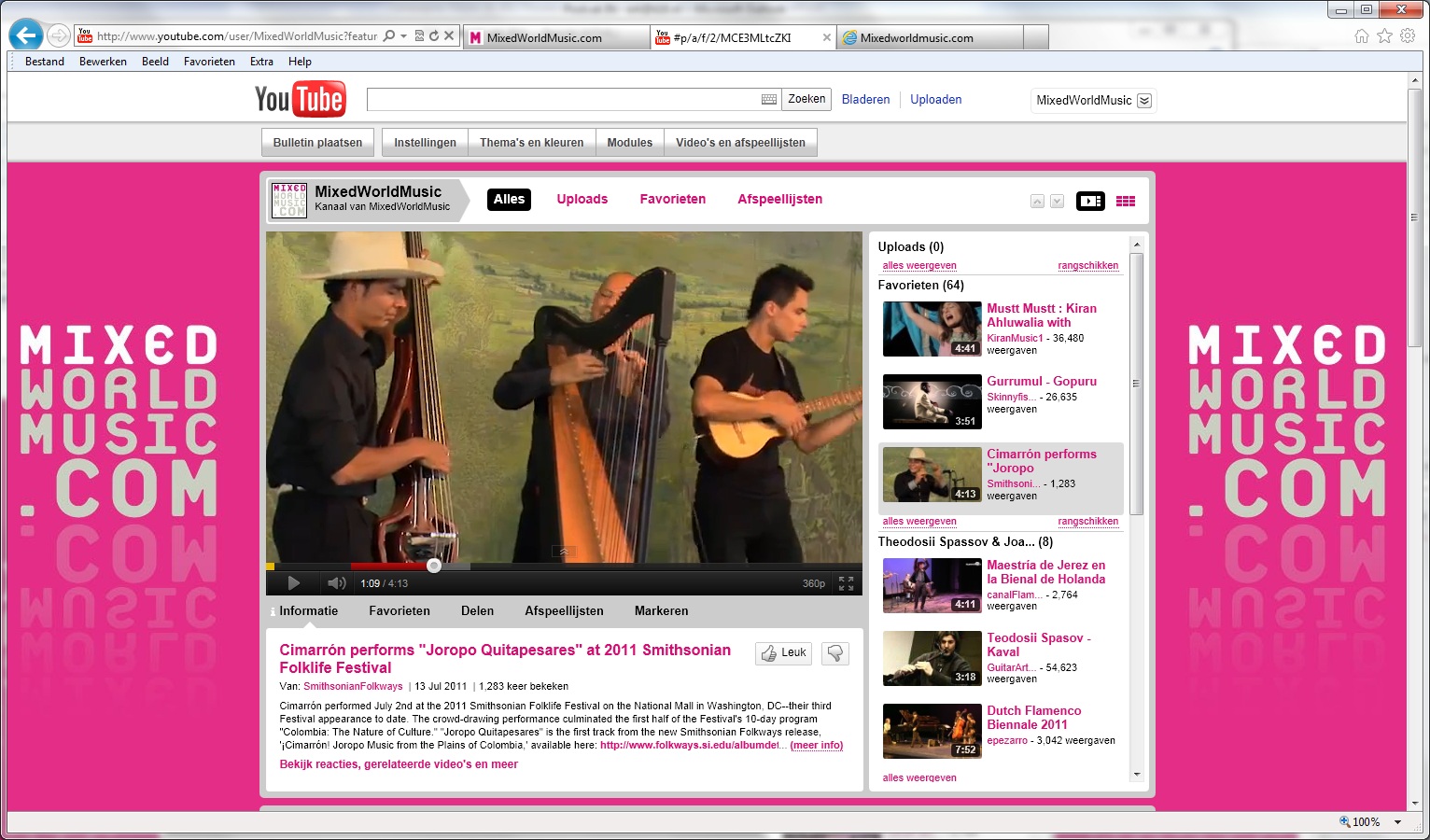This screenshot has height=840, width=1430.
Task: Mute the video with the speaker icon
Action: click(336, 583)
